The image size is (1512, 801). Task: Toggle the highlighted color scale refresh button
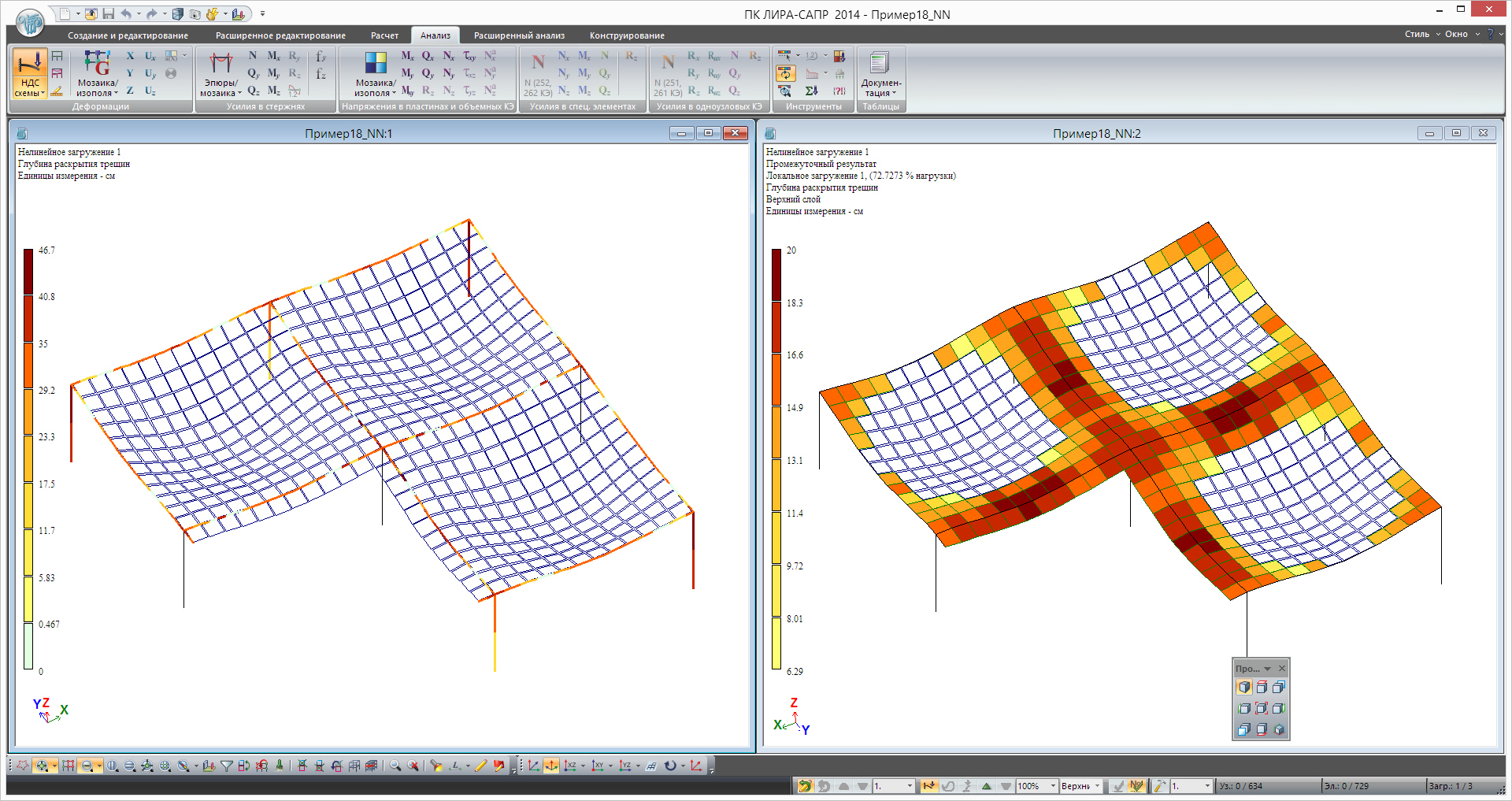pyautogui.click(x=785, y=73)
